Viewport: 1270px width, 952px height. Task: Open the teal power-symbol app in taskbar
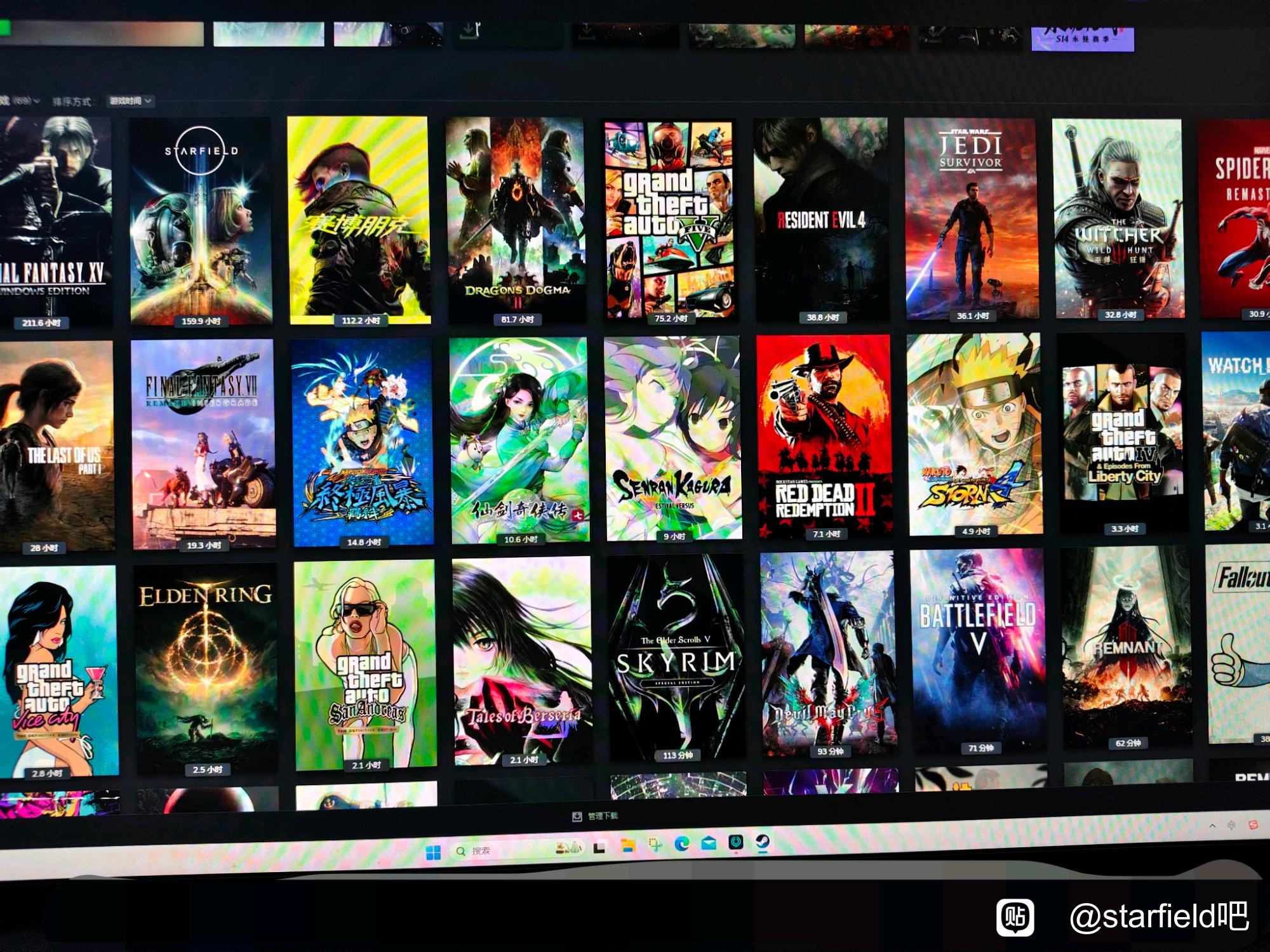click(735, 842)
